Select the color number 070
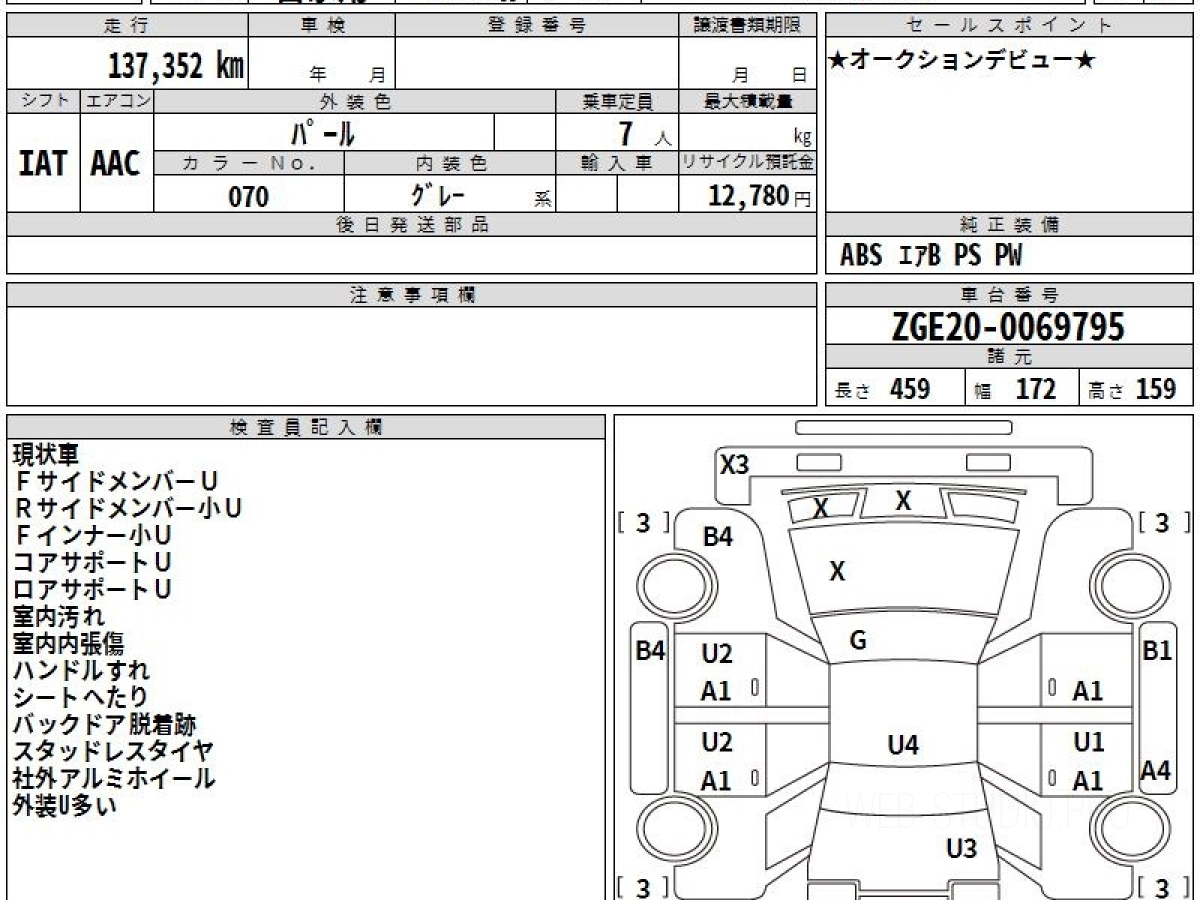This screenshot has width=1200, height=900. click(x=249, y=196)
